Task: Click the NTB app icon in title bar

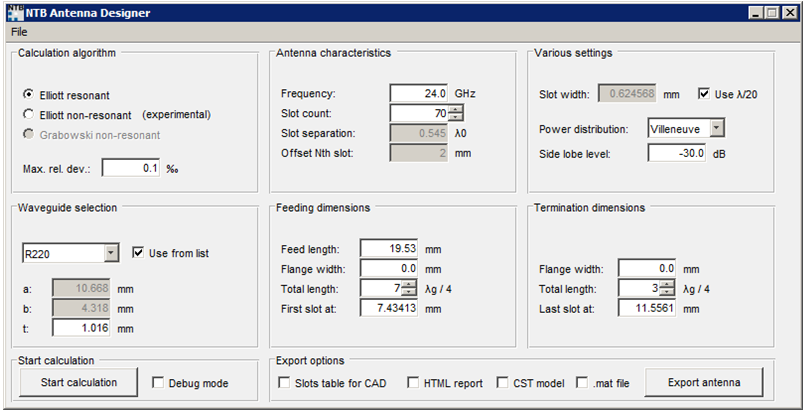Action: (x=15, y=13)
